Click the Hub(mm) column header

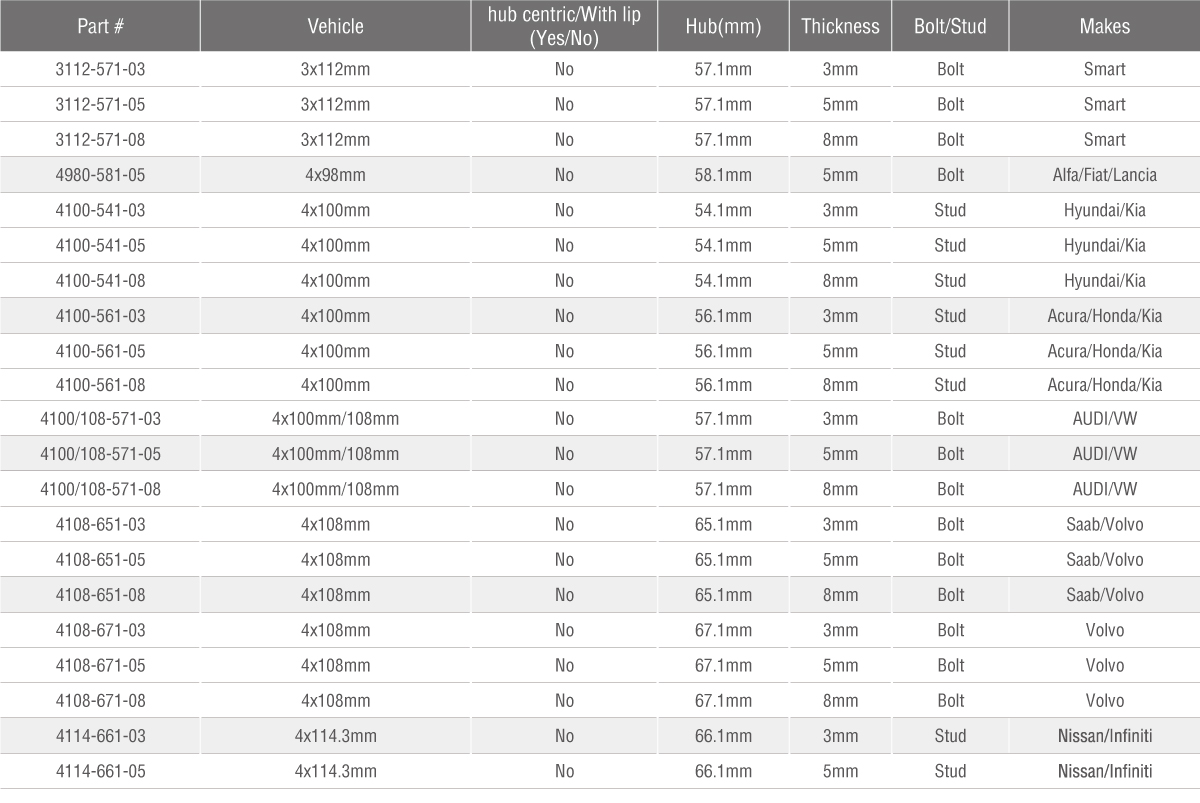click(724, 26)
